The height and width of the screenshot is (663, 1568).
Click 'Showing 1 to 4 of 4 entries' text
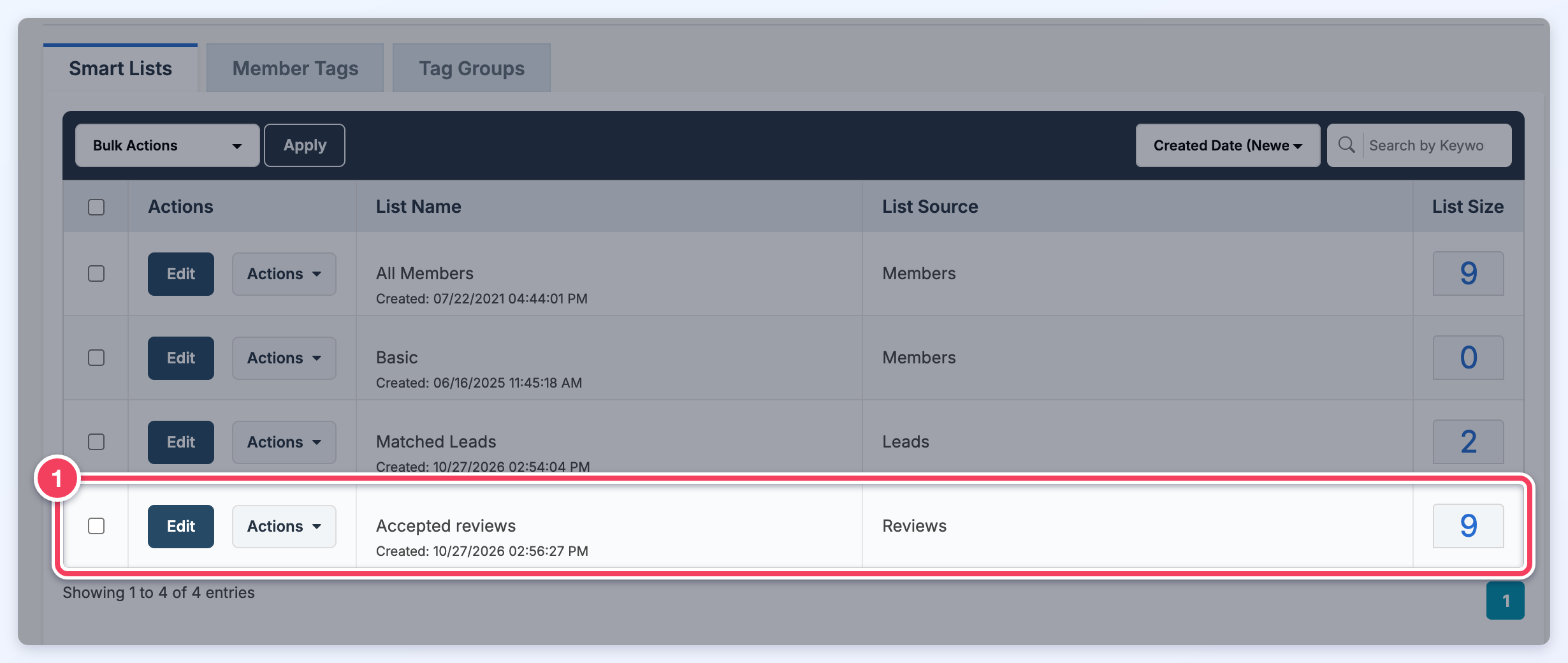[159, 593]
